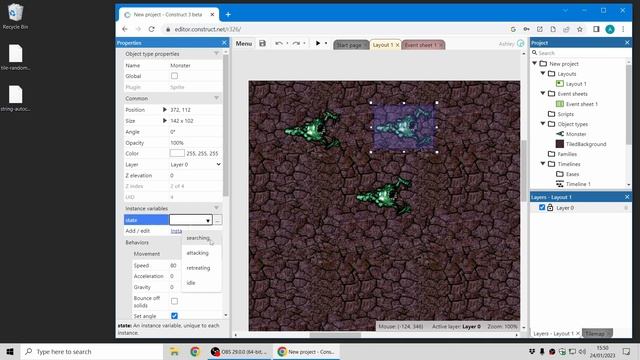Image resolution: width=640 pixels, height=360 pixels.
Task: Select the Families folder
Action: (x=567, y=154)
